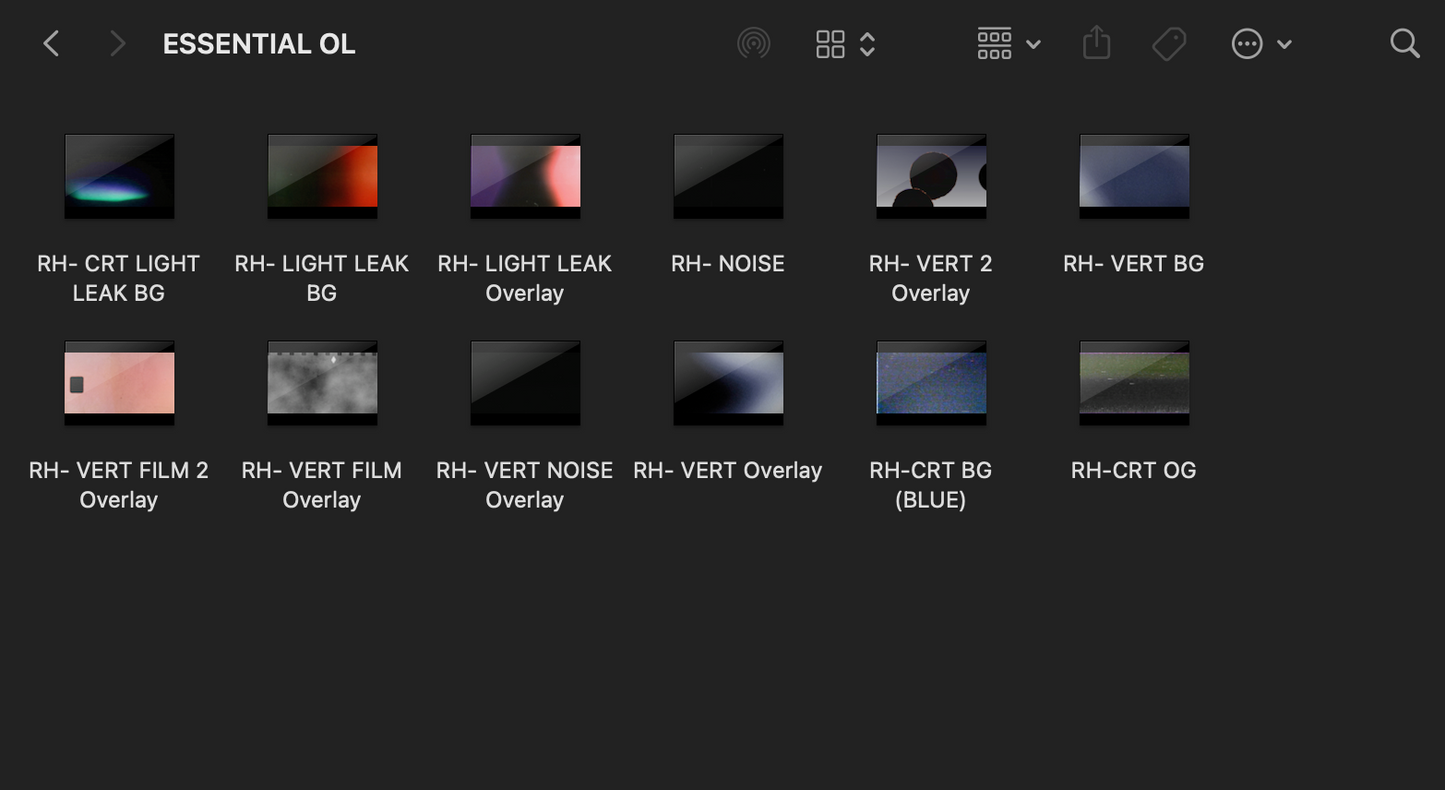Click the forward navigation arrow
The height and width of the screenshot is (790, 1445).
(117, 44)
